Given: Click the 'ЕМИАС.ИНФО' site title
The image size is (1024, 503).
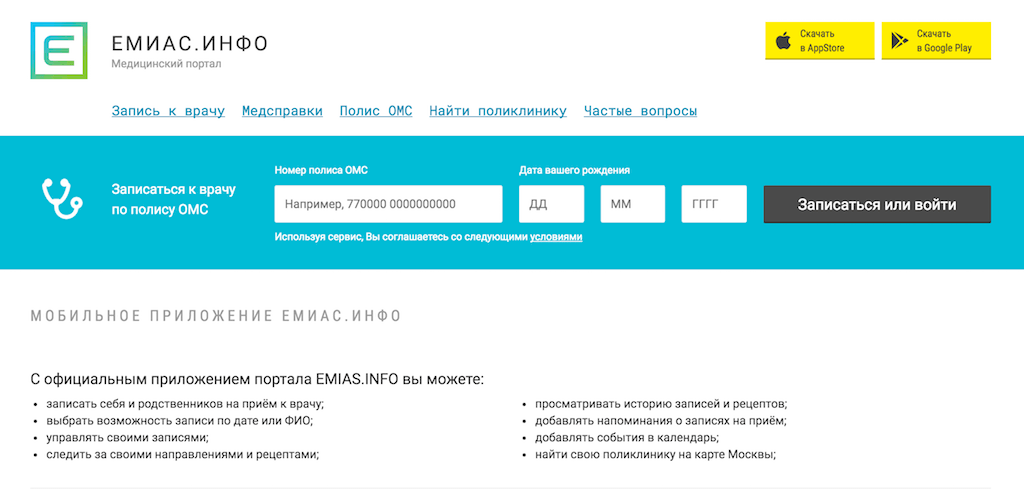Looking at the screenshot, I should (x=190, y=44).
